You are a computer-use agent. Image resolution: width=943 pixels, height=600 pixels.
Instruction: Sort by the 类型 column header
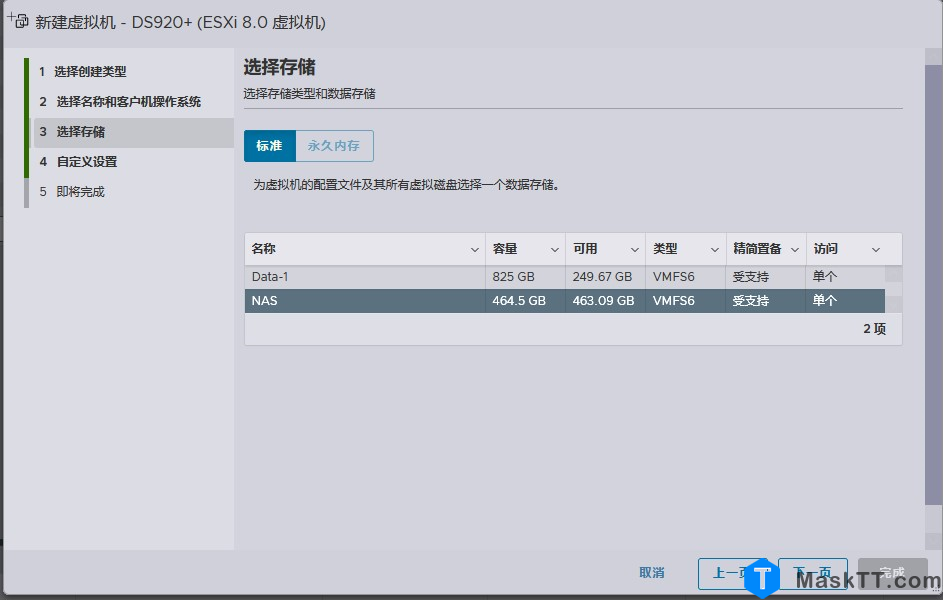click(665, 249)
